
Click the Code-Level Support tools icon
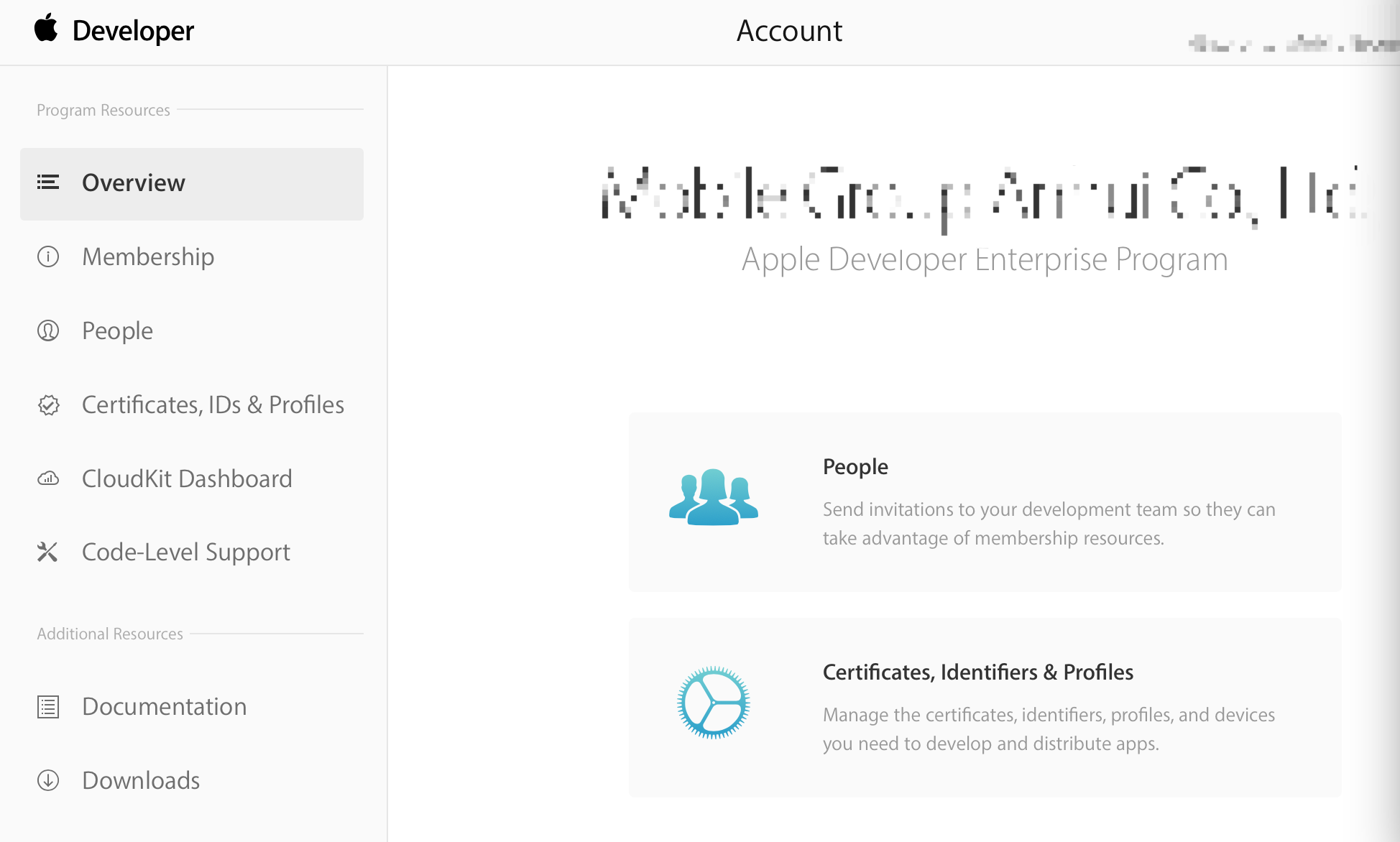[x=47, y=552]
